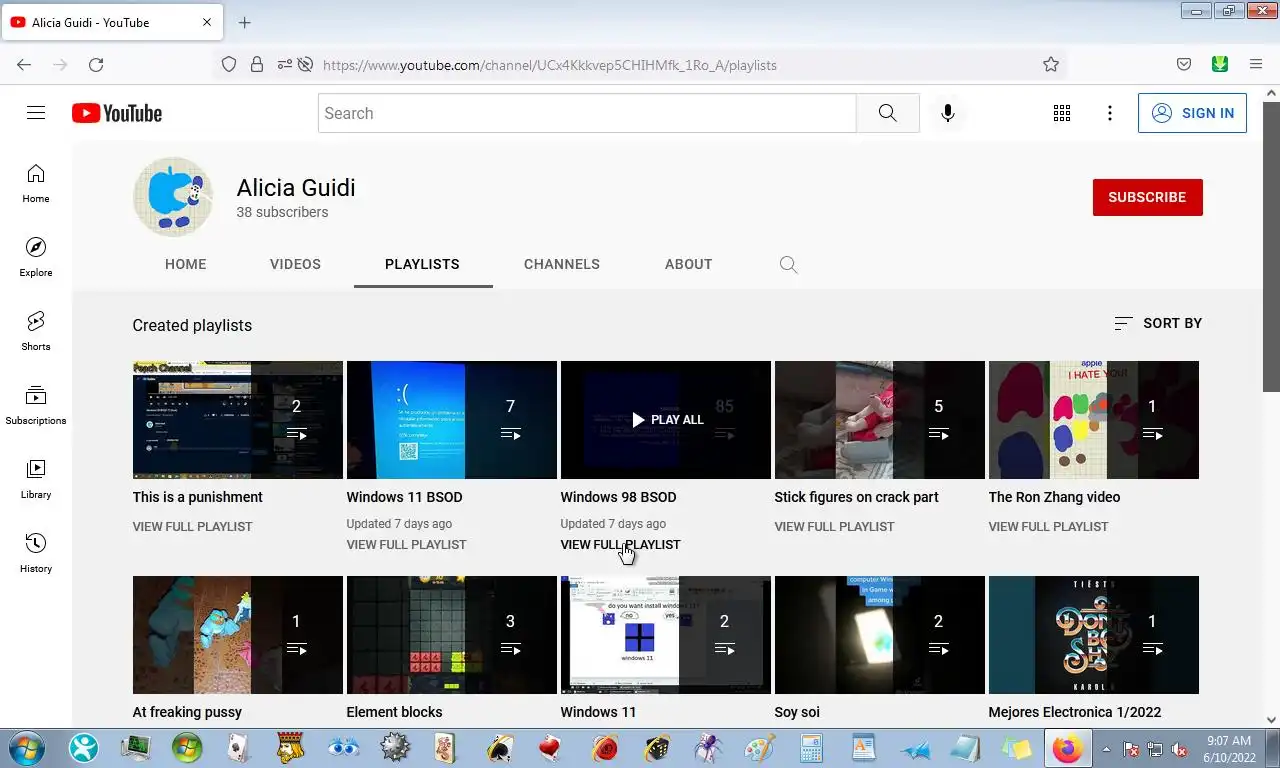Open the YouTube apps grid icon
This screenshot has width=1280, height=768.
(x=1062, y=113)
